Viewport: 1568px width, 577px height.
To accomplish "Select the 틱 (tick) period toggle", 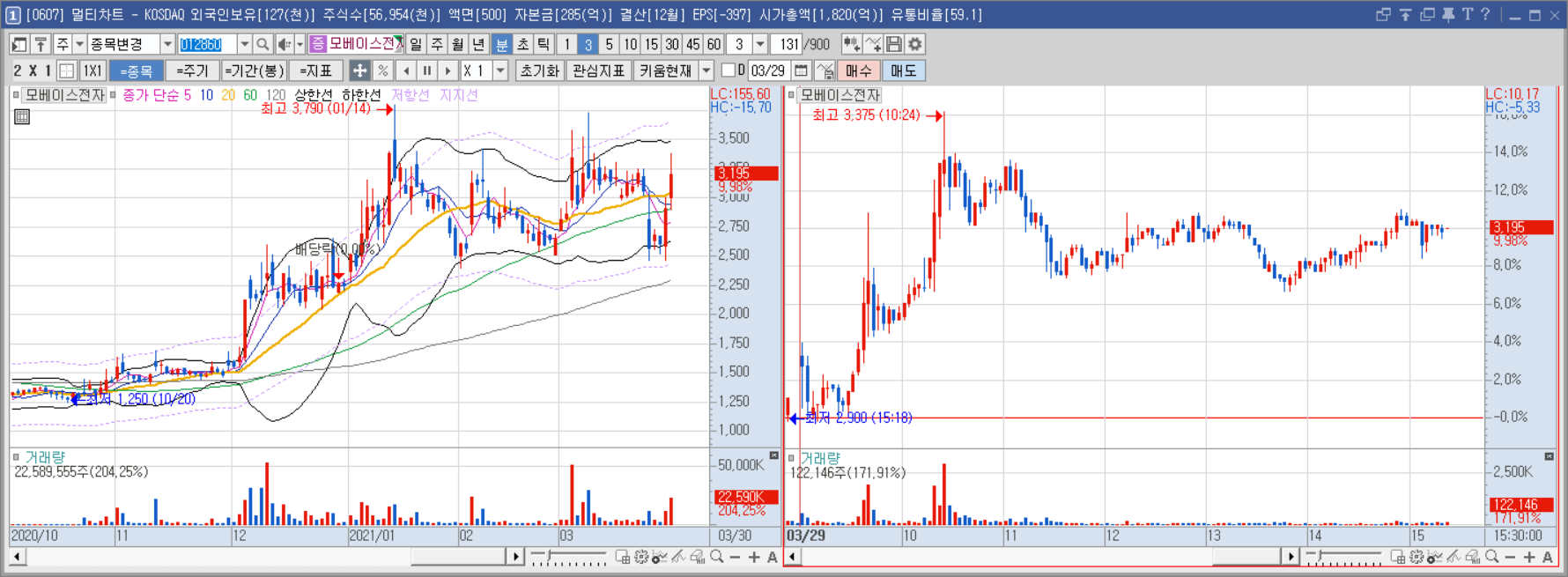I will tap(544, 44).
